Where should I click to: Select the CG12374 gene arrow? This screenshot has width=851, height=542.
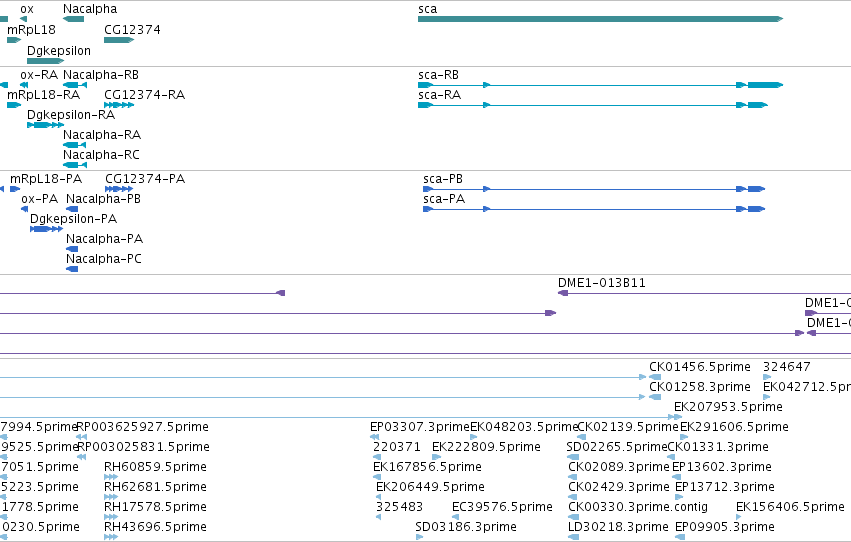coord(119,40)
